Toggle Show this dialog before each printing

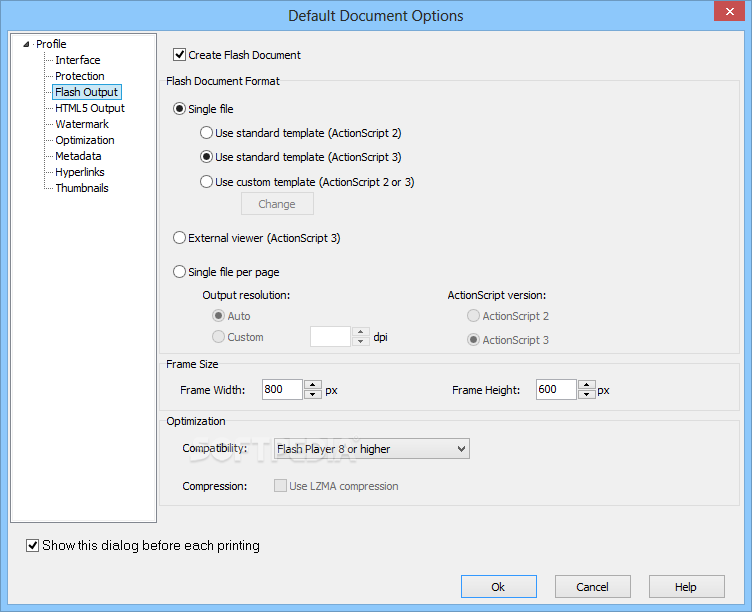coord(33,545)
